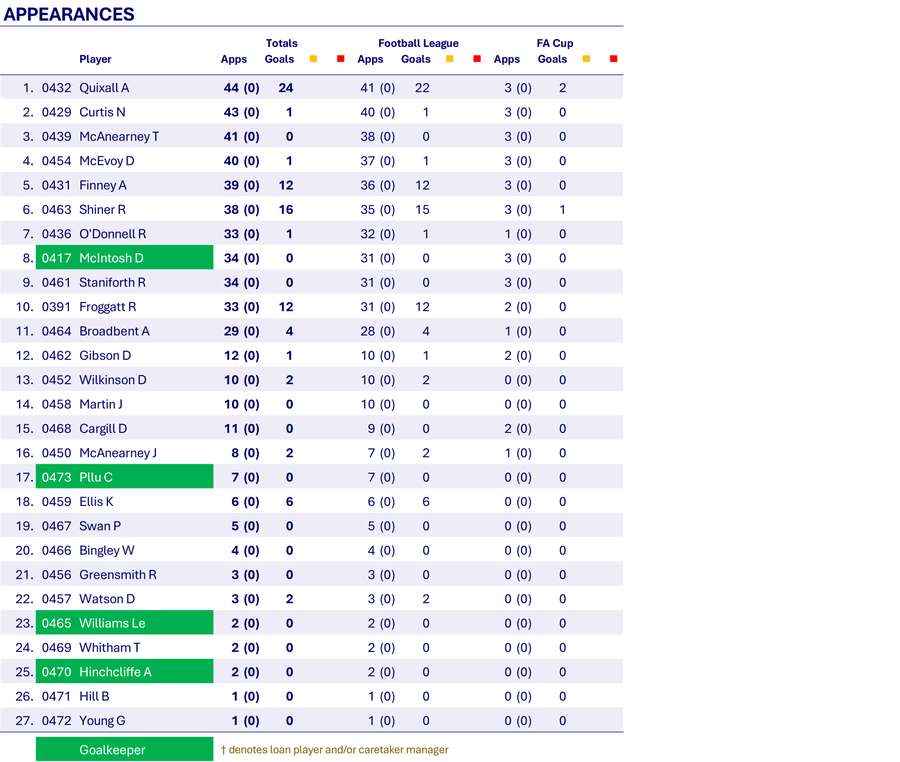The height and width of the screenshot is (762, 900).
Task: Click the Player column header
Action: click(95, 59)
